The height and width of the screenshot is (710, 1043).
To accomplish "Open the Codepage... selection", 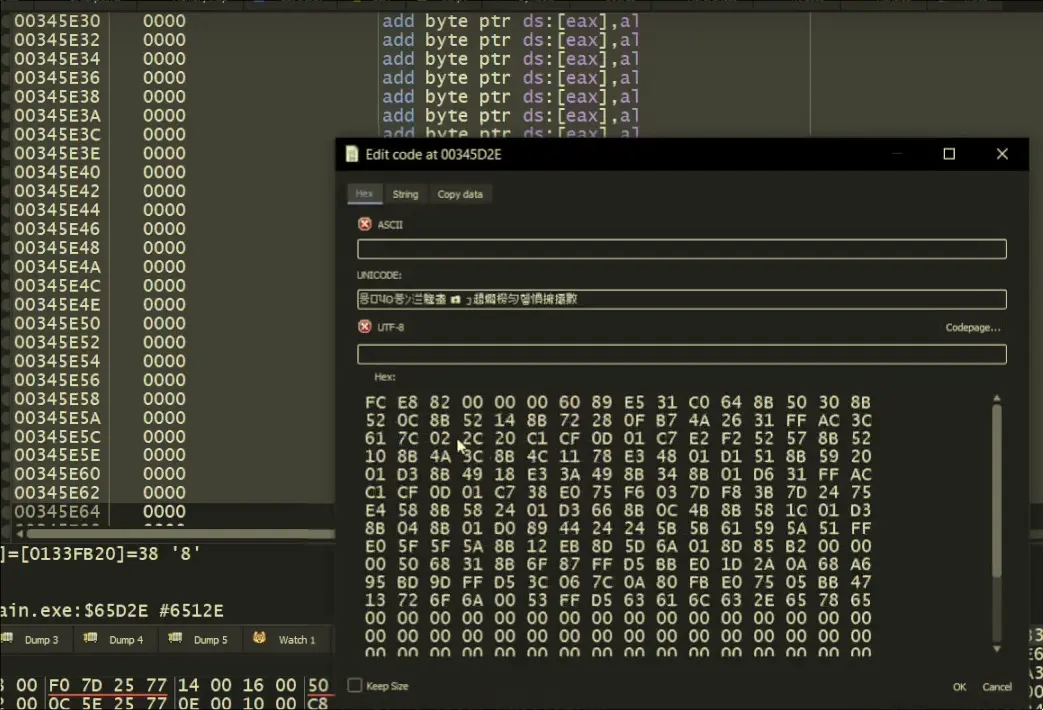I will tap(973, 328).
